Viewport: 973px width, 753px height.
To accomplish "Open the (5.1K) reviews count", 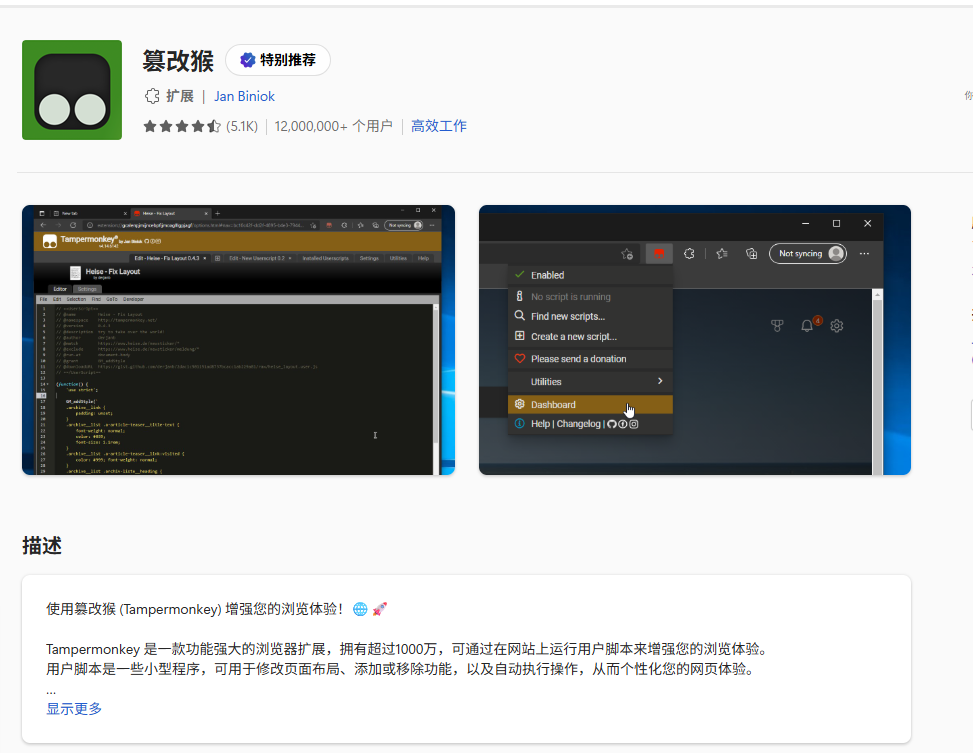I will [242, 127].
